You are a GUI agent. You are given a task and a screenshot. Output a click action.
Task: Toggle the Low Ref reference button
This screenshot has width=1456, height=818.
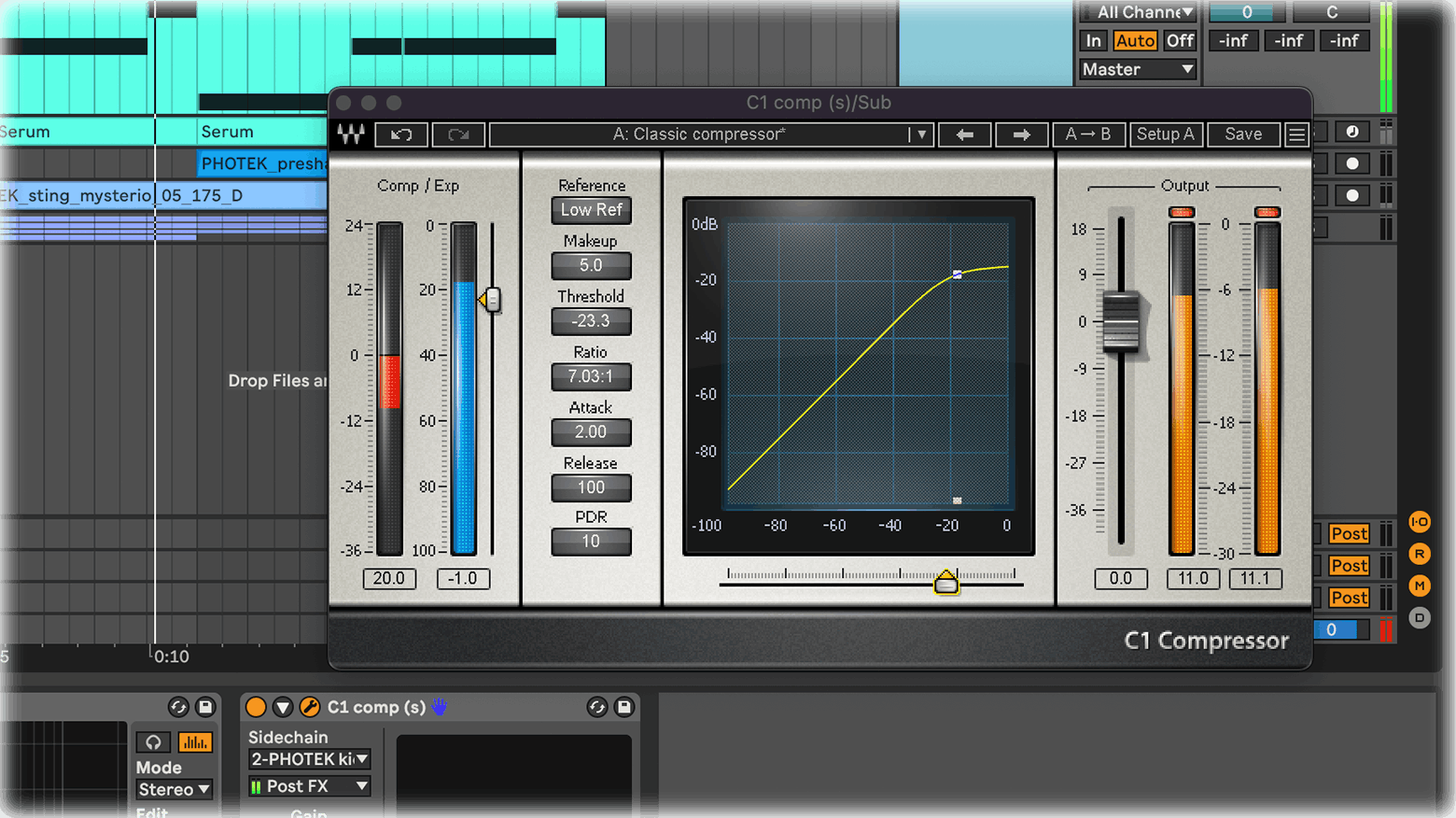coord(592,210)
